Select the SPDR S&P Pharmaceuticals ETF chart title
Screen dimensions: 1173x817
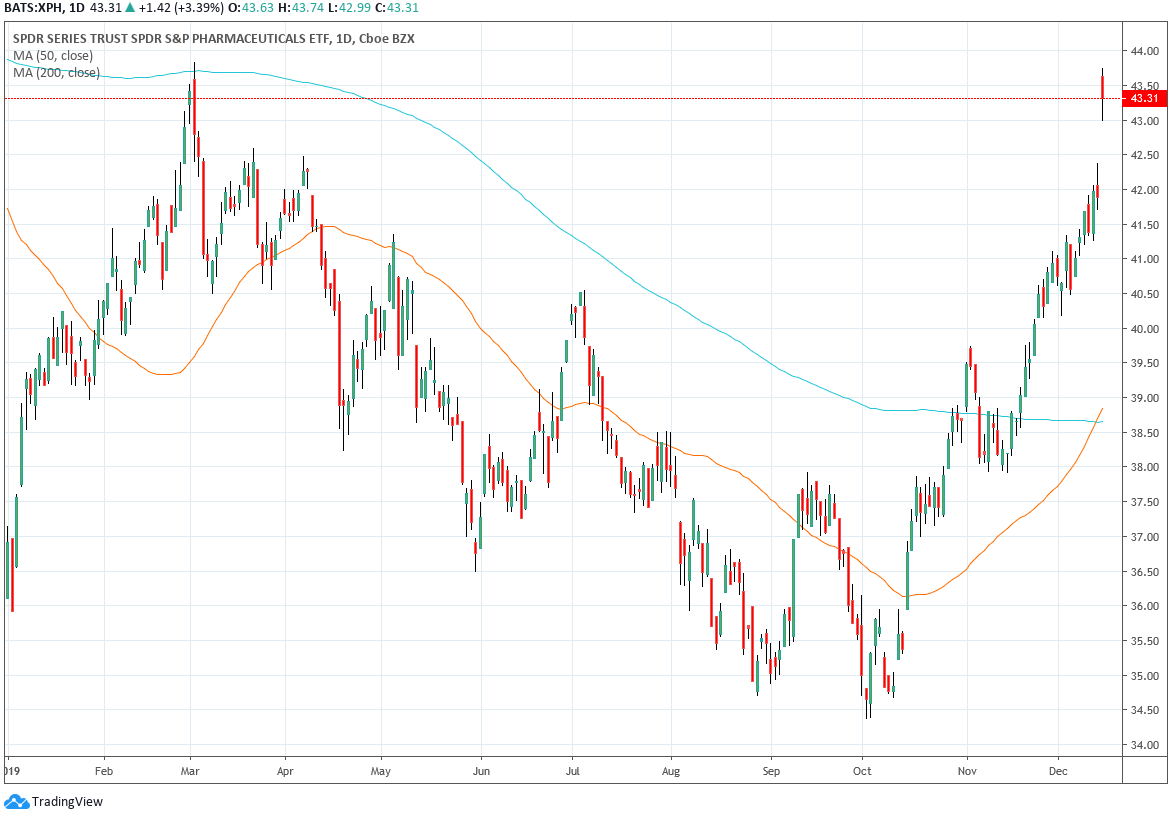coord(213,38)
